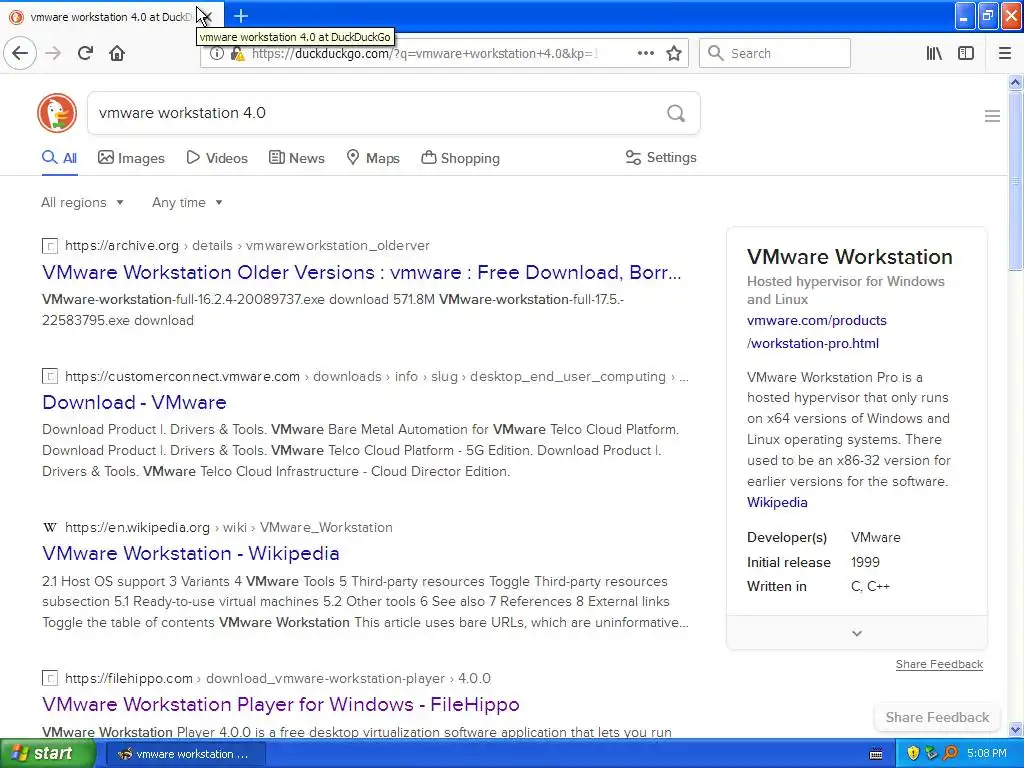Expand the VMware Workstation info panel chevron

[x=857, y=633]
